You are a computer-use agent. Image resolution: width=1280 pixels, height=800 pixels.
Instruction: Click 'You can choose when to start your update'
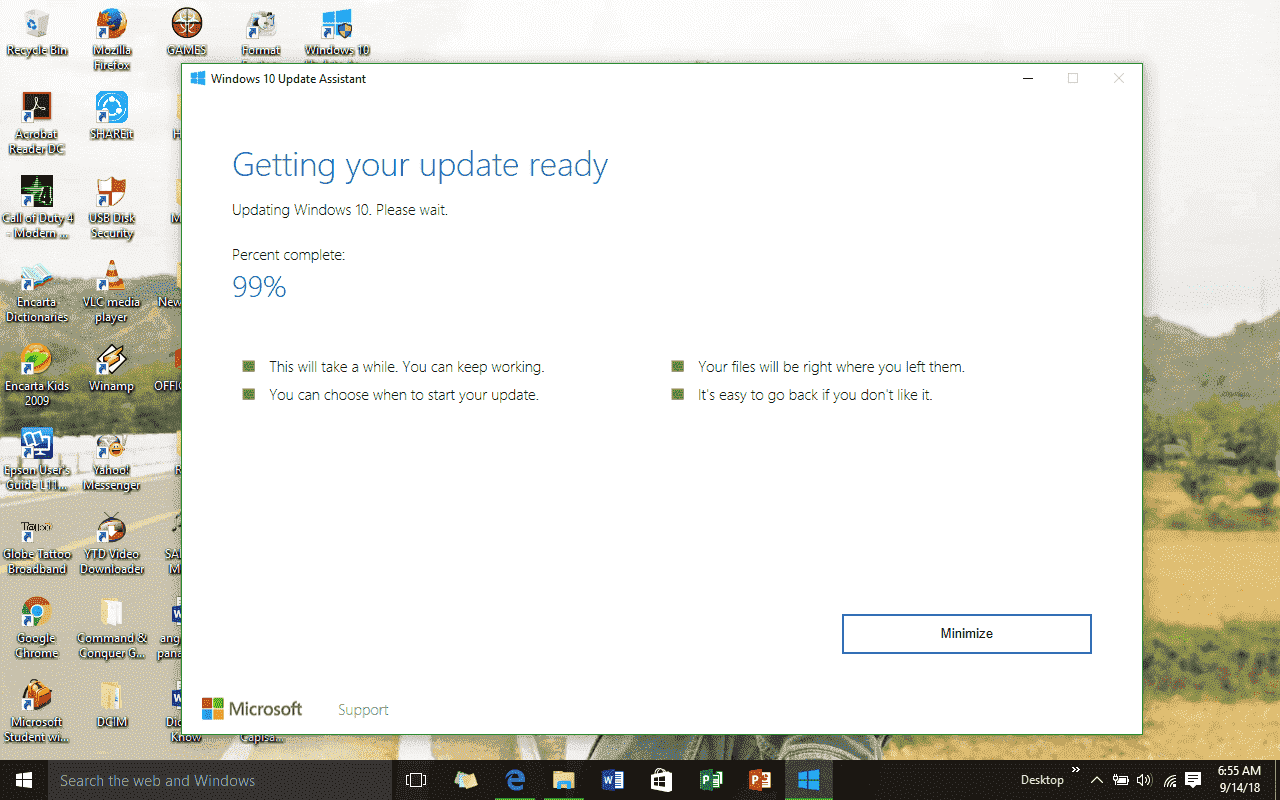pyautogui.click(x=404, y=395)
